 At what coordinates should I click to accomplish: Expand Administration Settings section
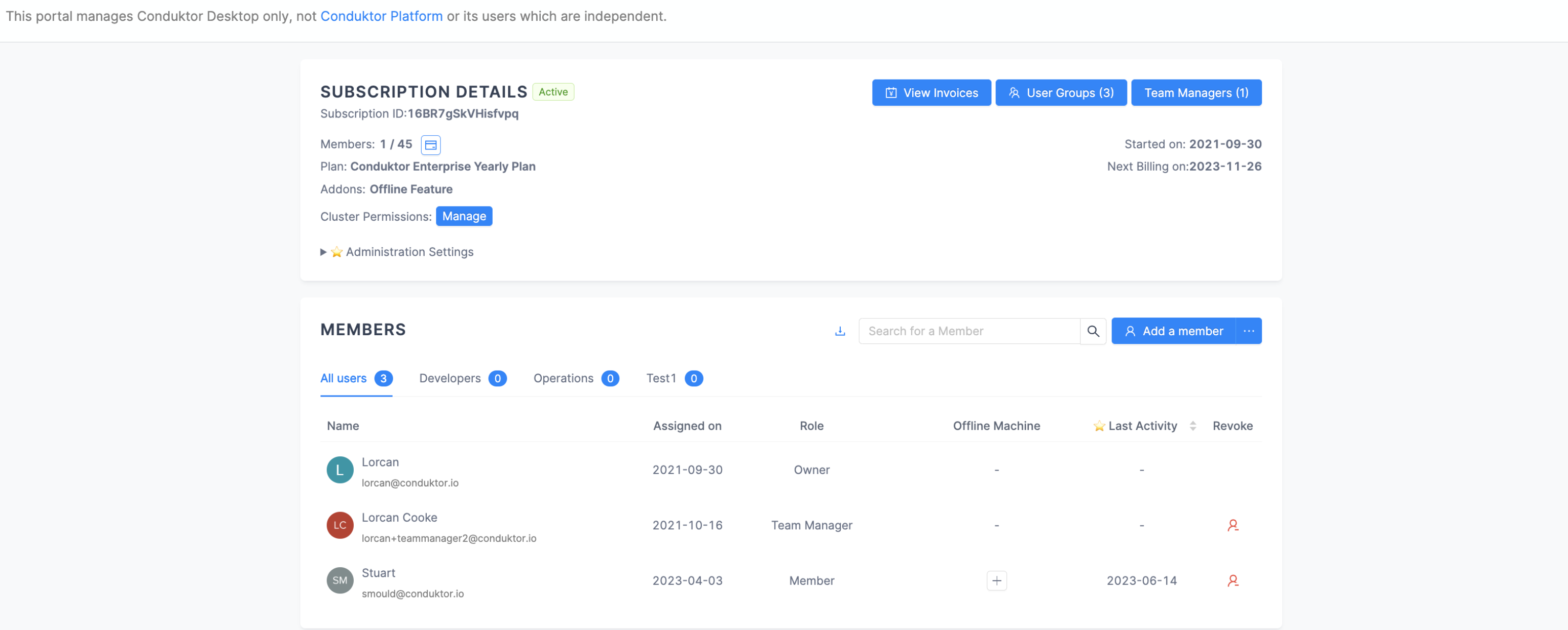point(397,252)
